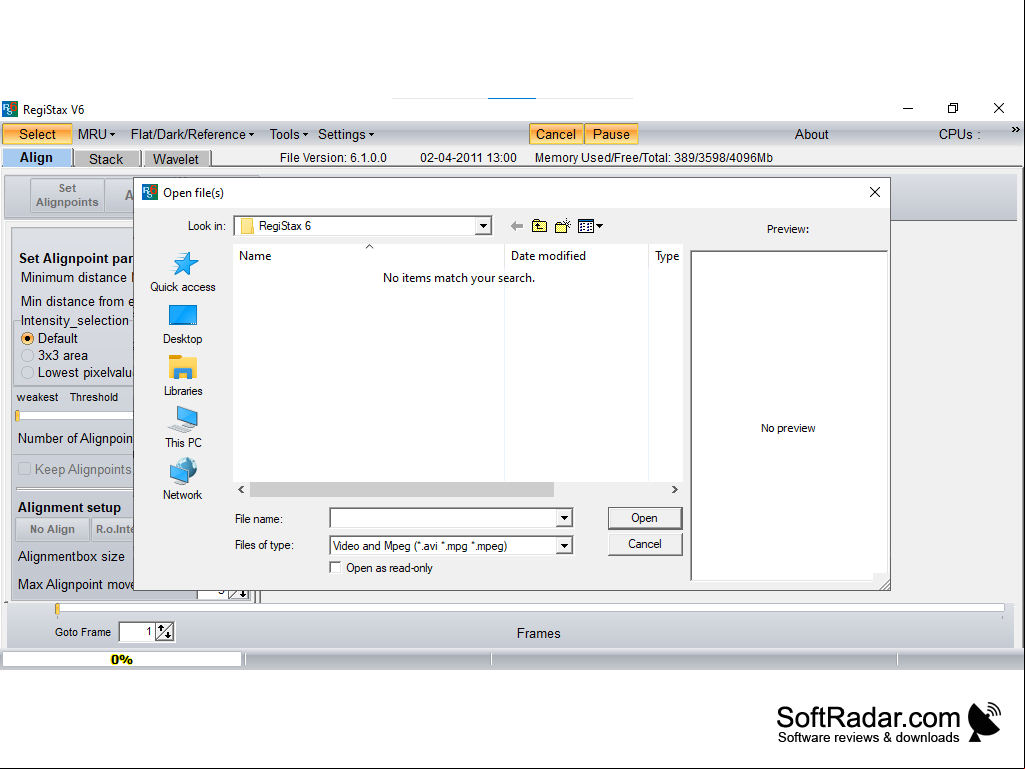Open Desktop location in places bar
The width and height of the screenshot is (1025, 769).
183,324
